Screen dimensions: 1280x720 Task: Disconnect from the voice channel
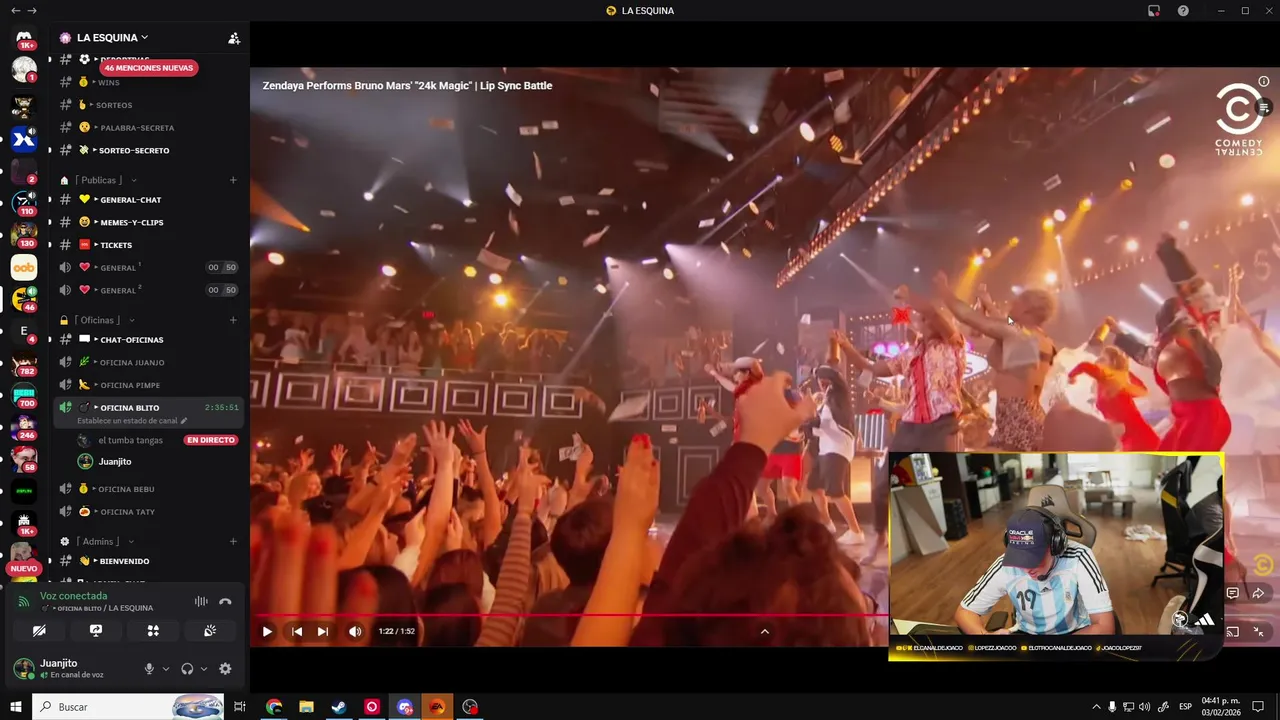pyautogui.click(x=225, y=601)
